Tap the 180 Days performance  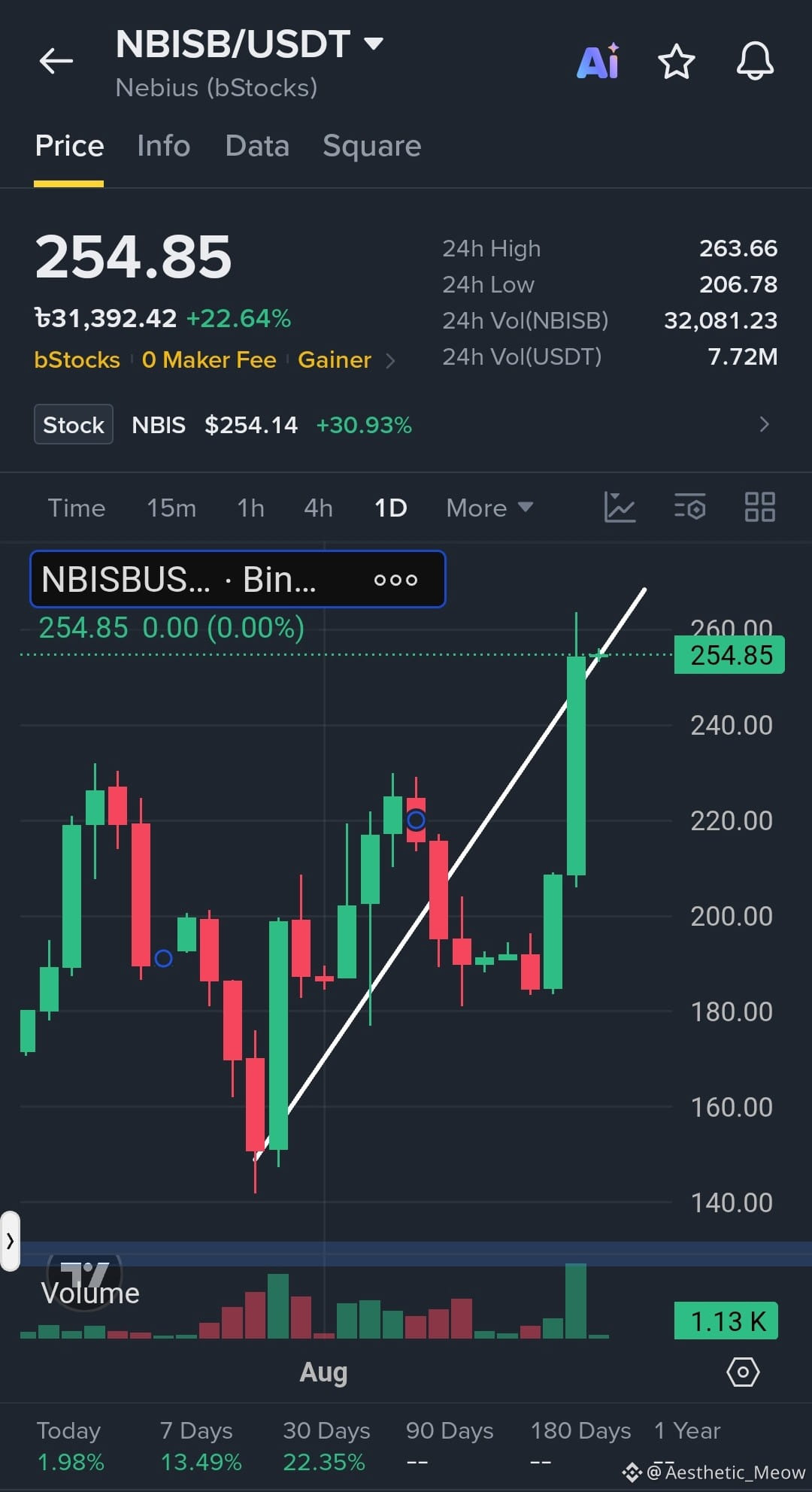(580, 1446)
